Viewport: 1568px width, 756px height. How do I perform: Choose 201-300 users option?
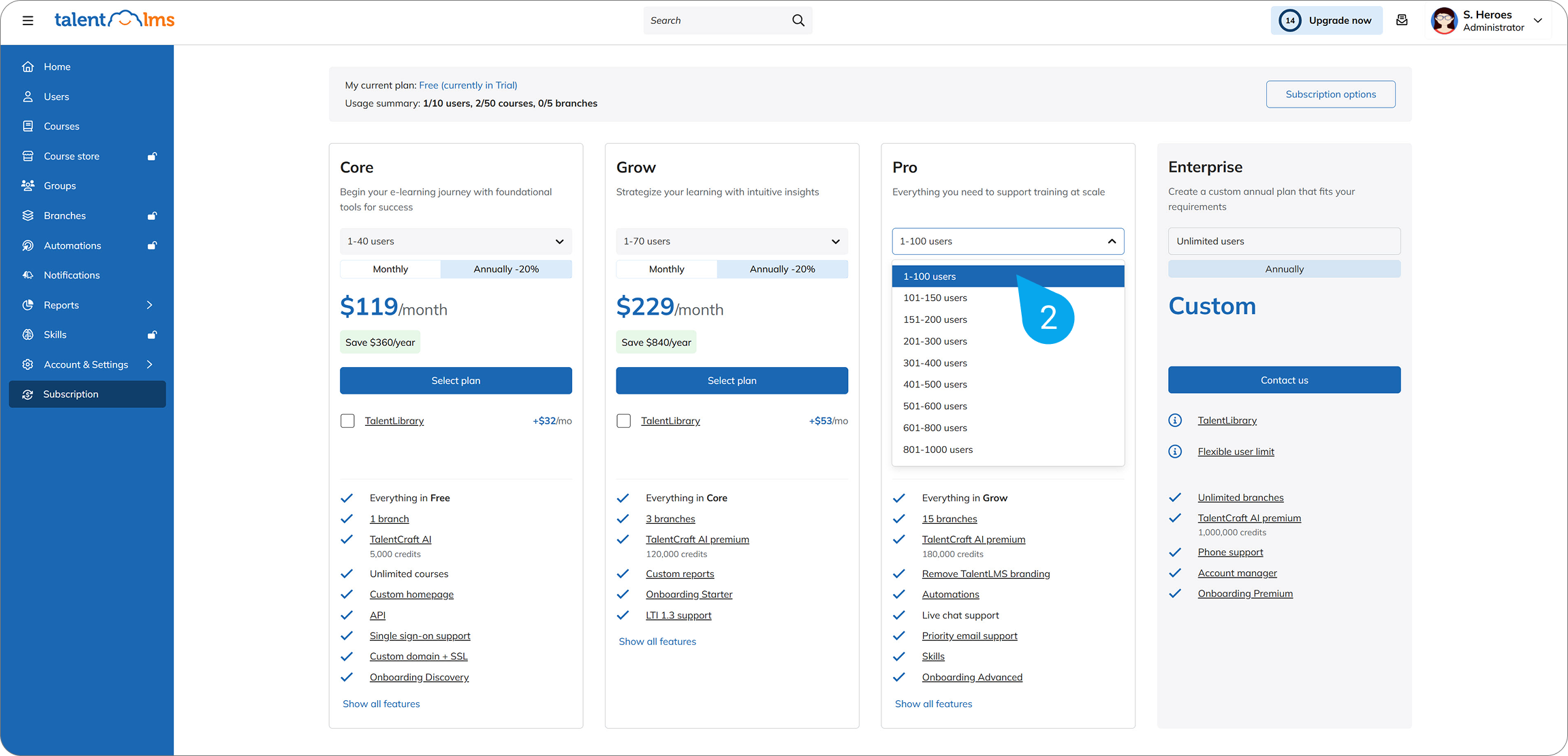(1008, 341)
